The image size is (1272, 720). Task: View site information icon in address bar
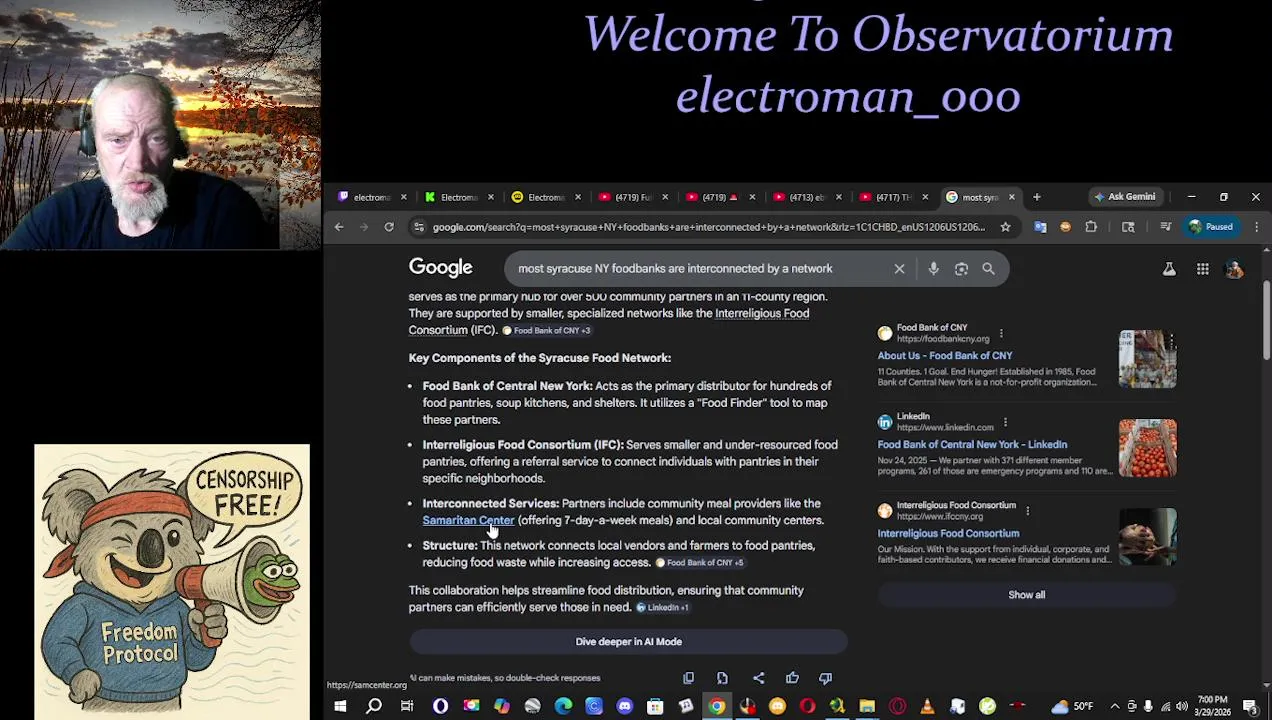[419, 227]
